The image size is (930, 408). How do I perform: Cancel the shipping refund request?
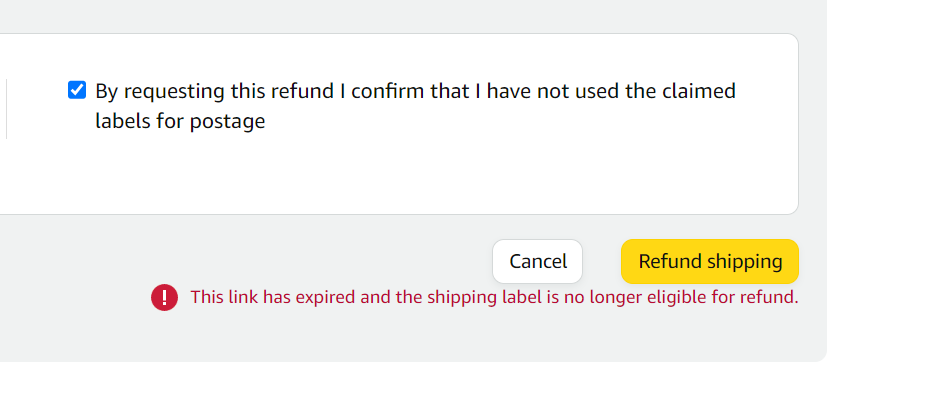pyautogui.click(x=538, y=262)
